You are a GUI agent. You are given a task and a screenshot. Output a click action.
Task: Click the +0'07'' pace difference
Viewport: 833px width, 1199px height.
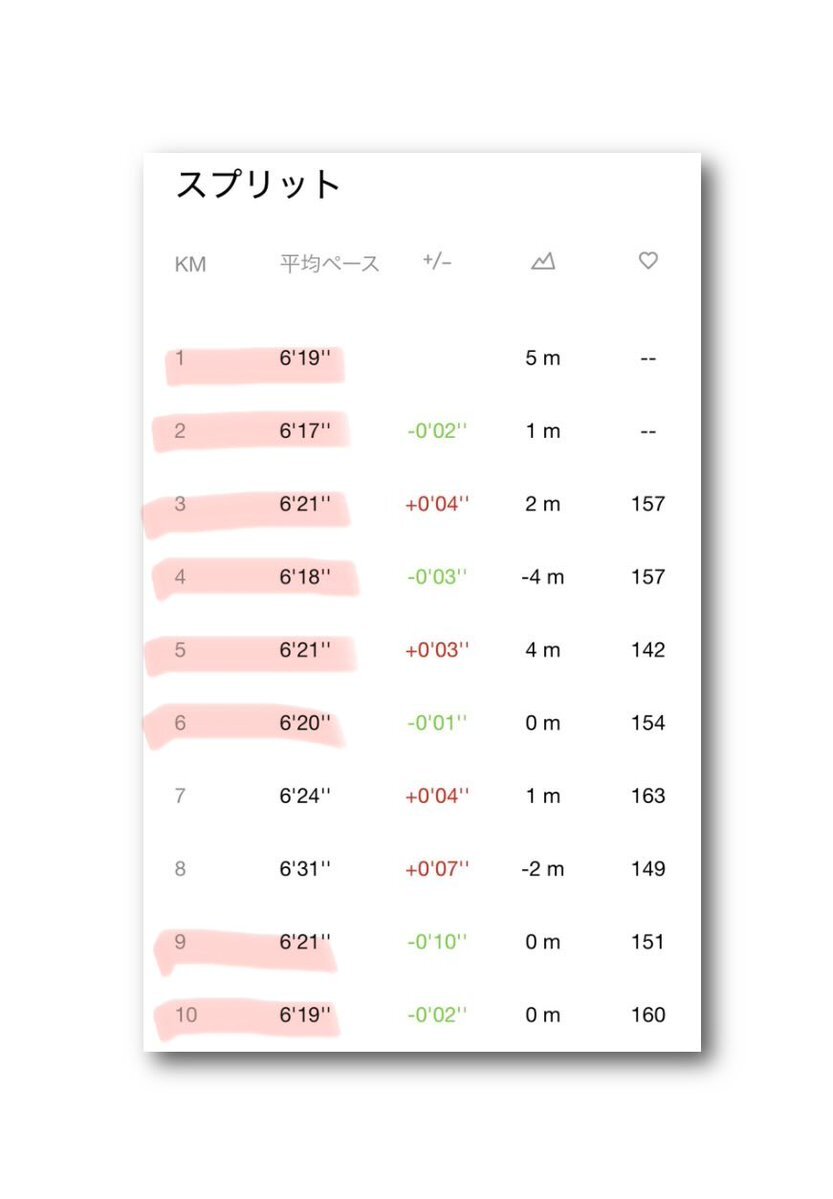click(x=437, y=869)
